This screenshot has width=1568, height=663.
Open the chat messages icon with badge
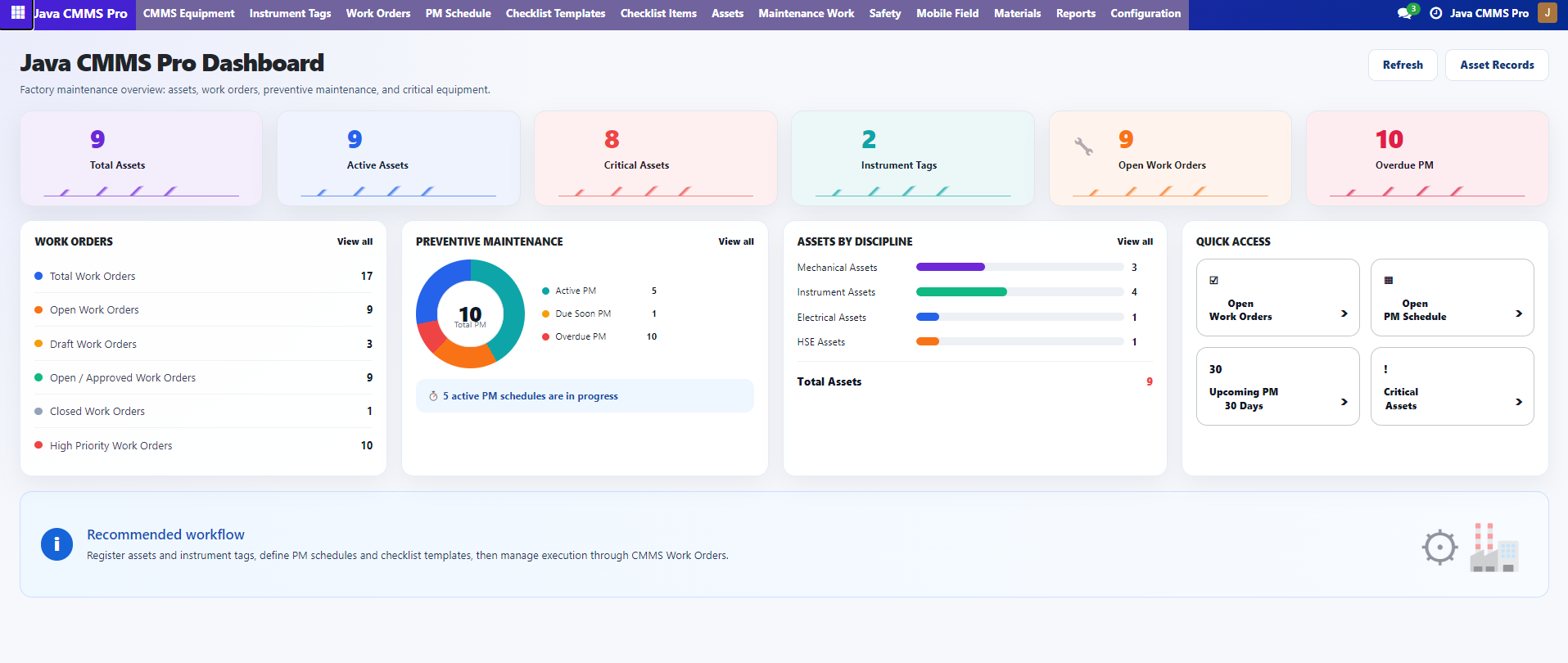[1405, 13]
